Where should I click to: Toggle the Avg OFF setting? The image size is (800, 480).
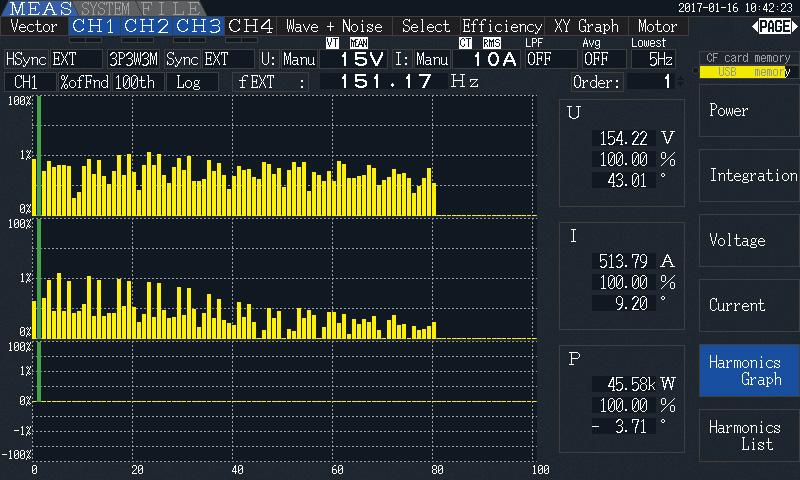point(604,59)
